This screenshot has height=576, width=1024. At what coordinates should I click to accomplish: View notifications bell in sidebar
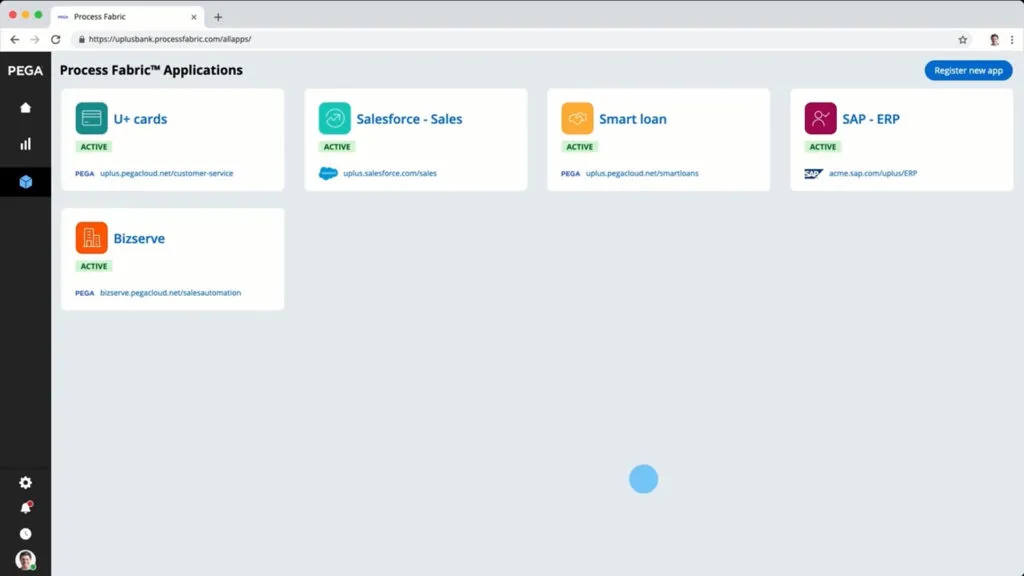(25, 508)
